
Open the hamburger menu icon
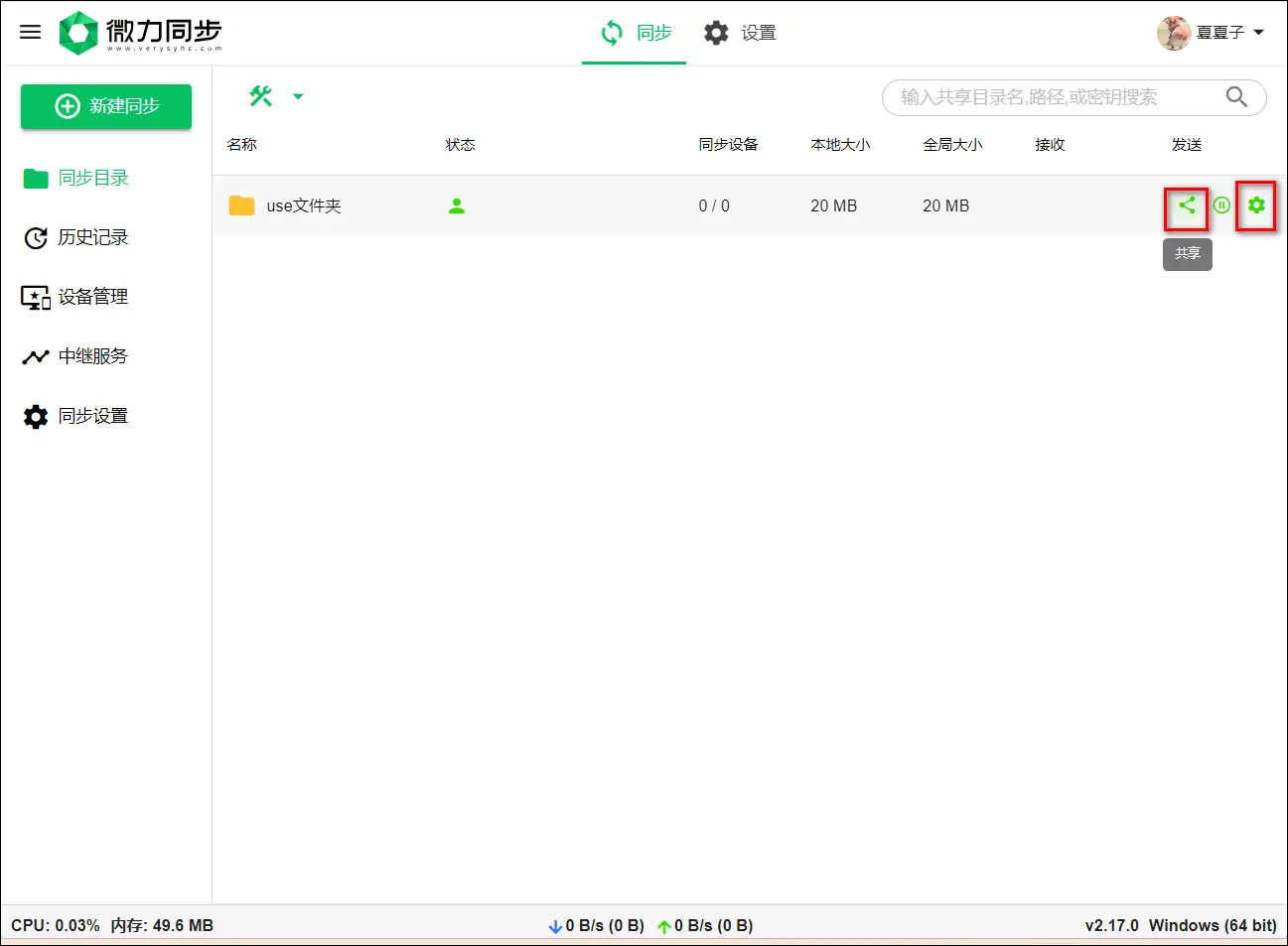coord(31,32)
